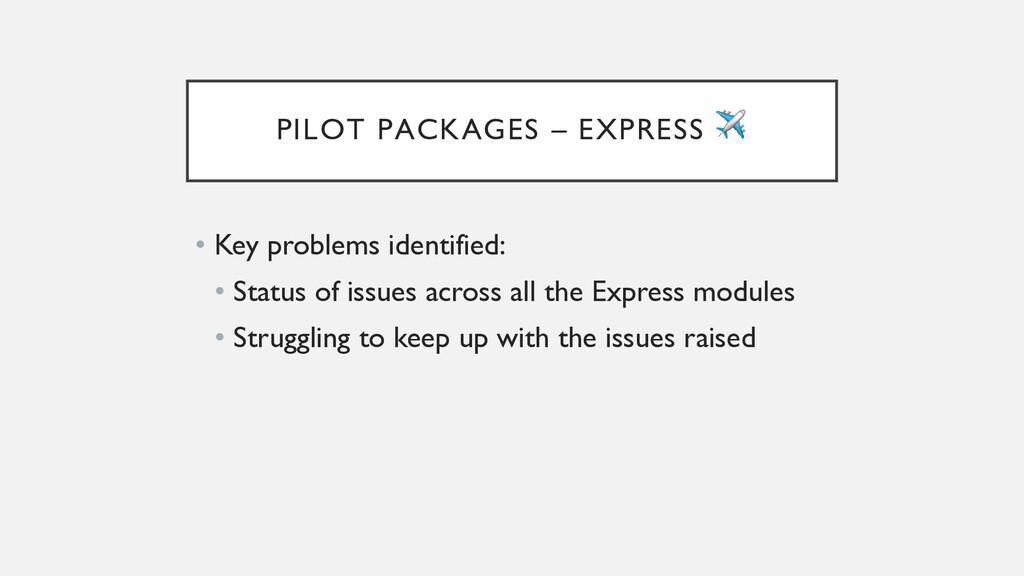Click the word Key in first bullet
1024x576 pixels.
pyautogui.click(x=236, y=246)
